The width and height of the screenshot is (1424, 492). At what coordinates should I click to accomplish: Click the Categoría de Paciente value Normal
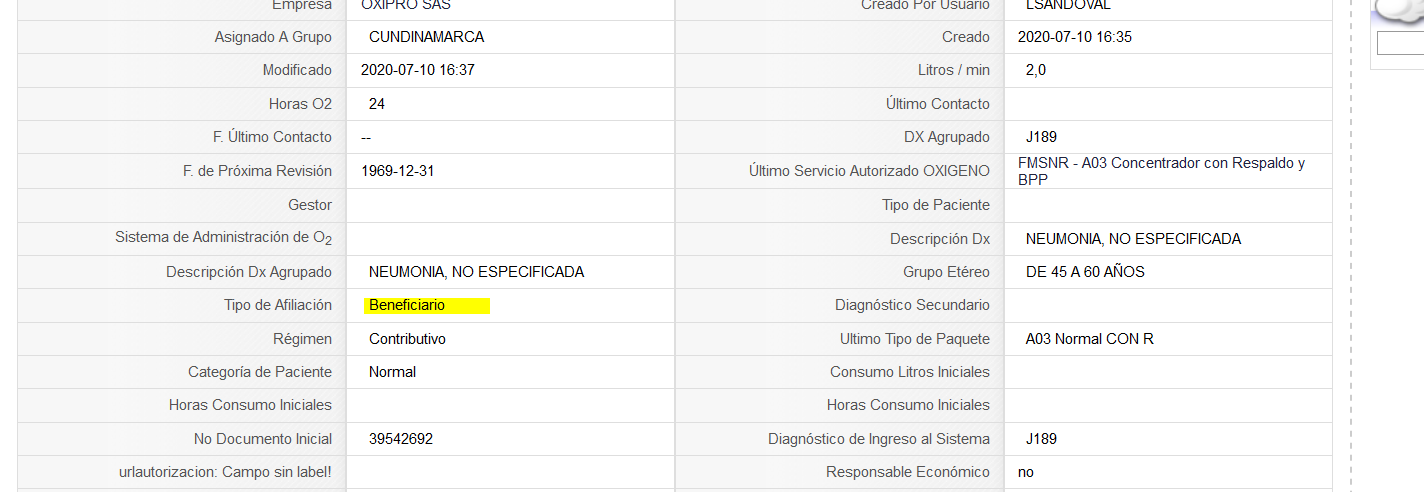(392, 372)
